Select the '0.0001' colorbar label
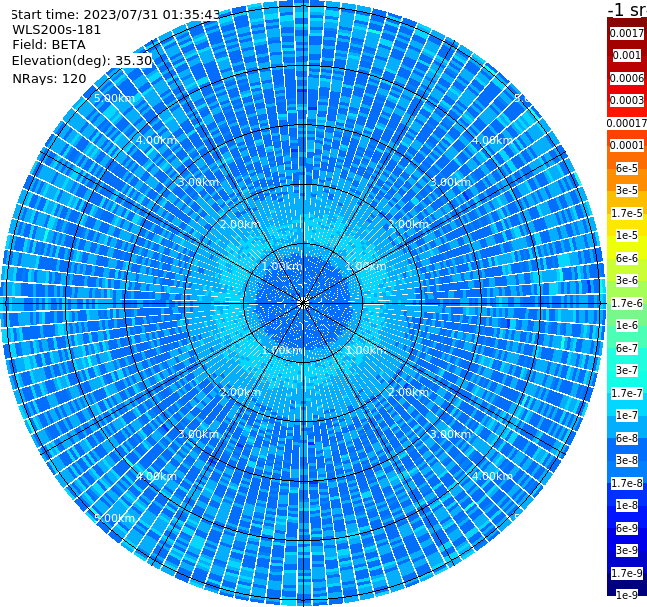 point(627,145)
